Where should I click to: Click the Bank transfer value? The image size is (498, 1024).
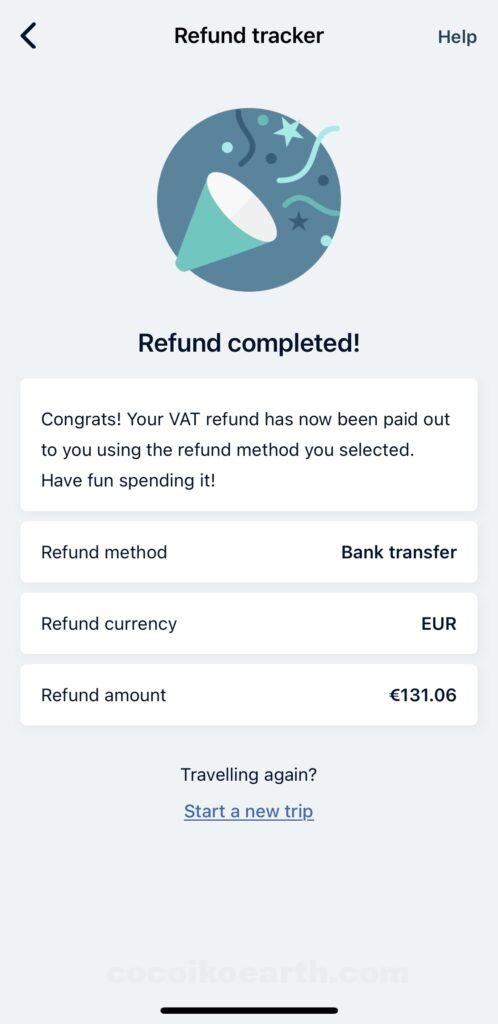point(399,552)
